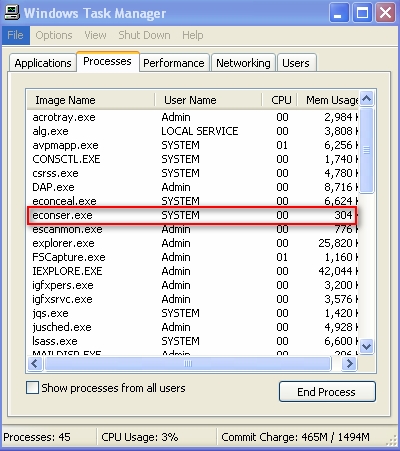The height and width of the screenshot is (451, 400).
Task: Click the vertical scrollbar thumb
Action: (x=367, y=150)
